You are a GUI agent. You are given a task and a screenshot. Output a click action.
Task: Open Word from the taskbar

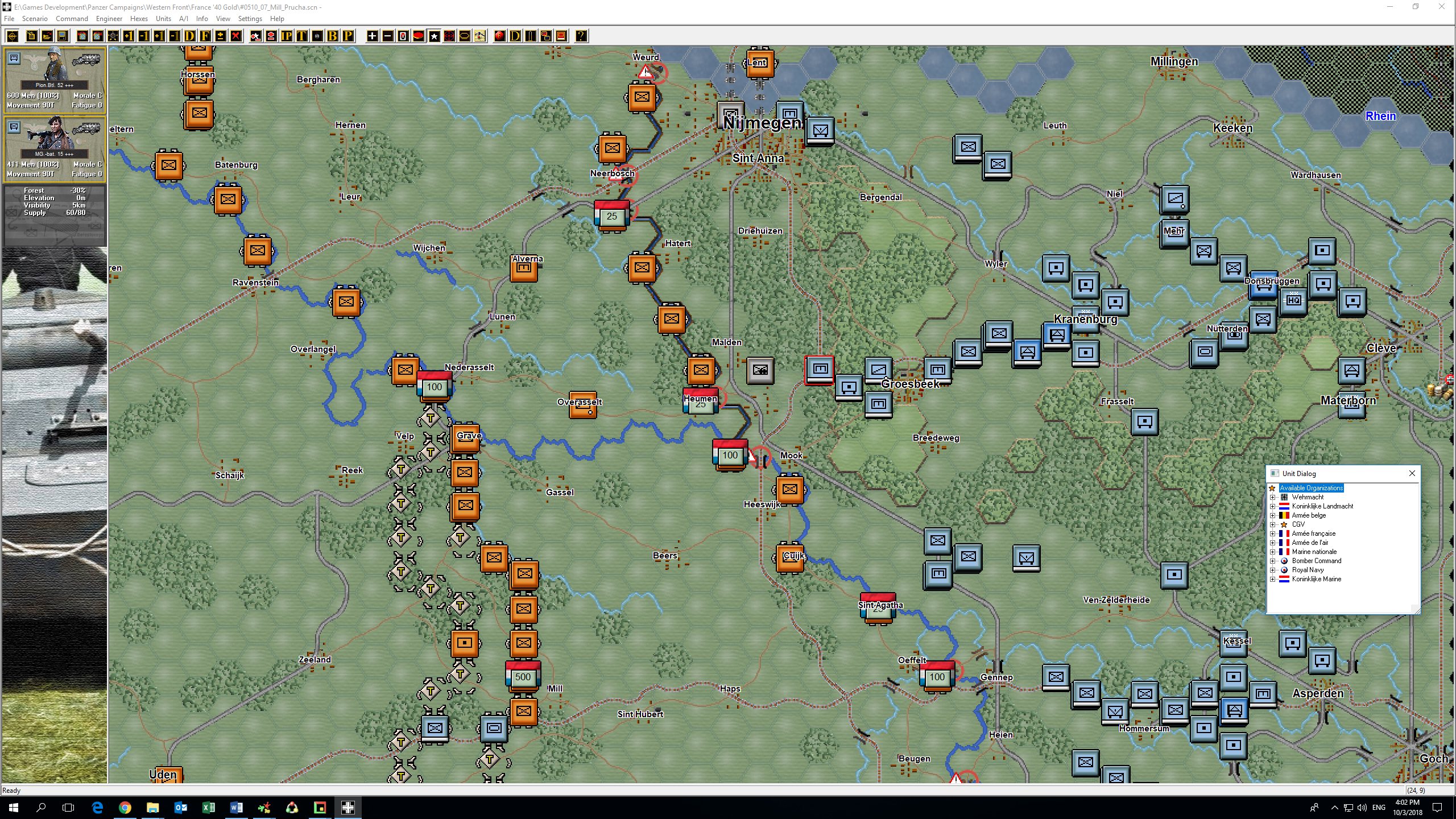click(x=237, y=807)
